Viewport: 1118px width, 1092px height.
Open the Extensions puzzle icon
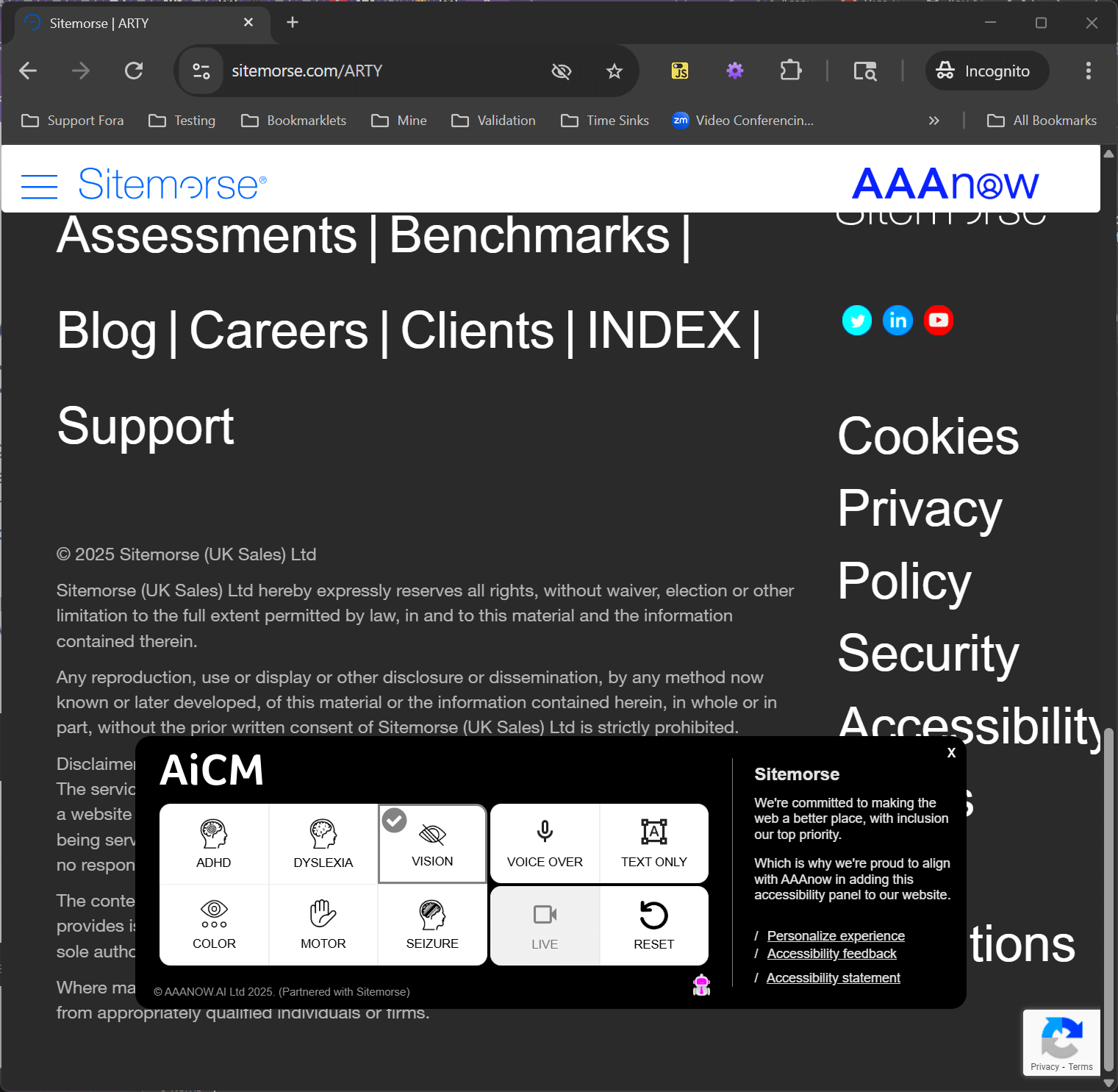pos(790,71)
